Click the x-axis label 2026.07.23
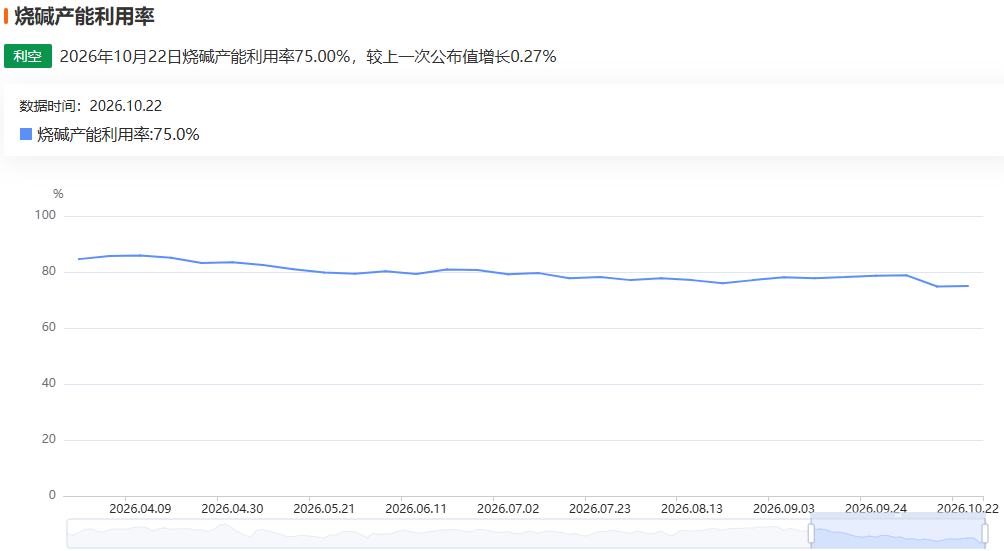 [600, 509]
